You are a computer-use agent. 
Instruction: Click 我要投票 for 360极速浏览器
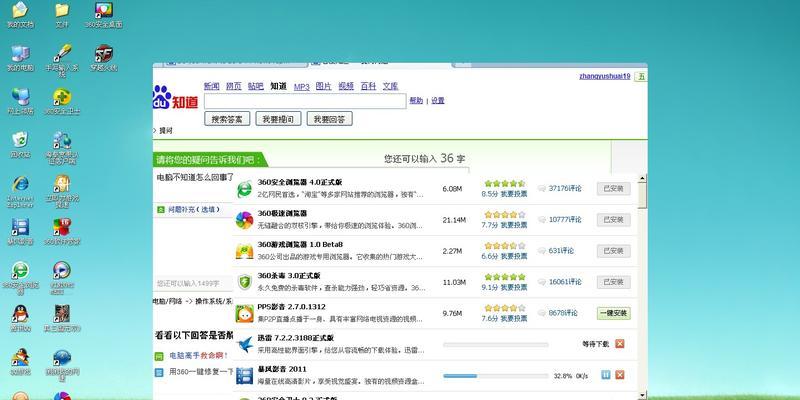point(514,225)
